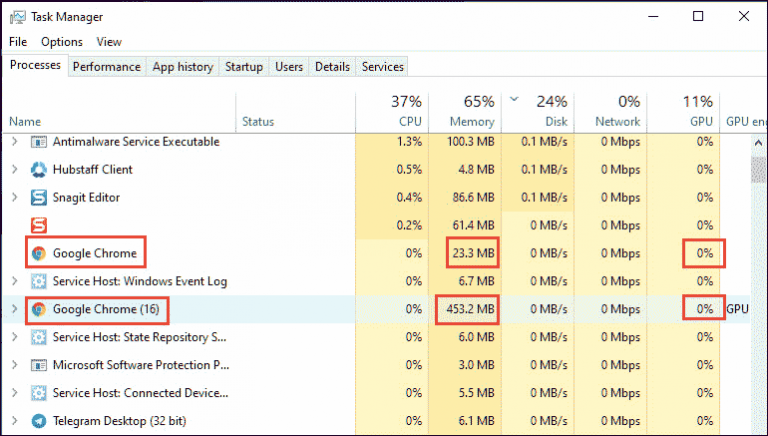Sort by the GPU column header
Viewport: 768px width, 436px height.
point(683,113)
